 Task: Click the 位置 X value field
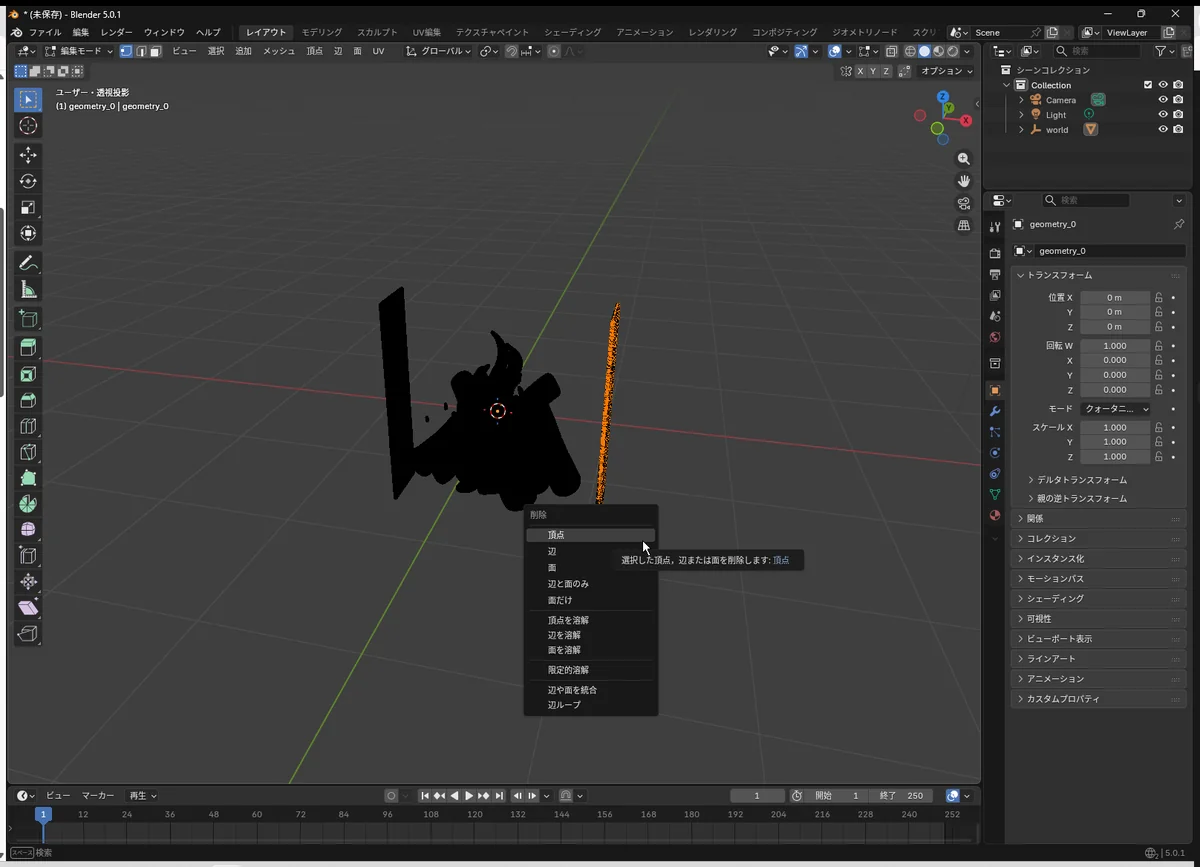tap(1114, 297)
